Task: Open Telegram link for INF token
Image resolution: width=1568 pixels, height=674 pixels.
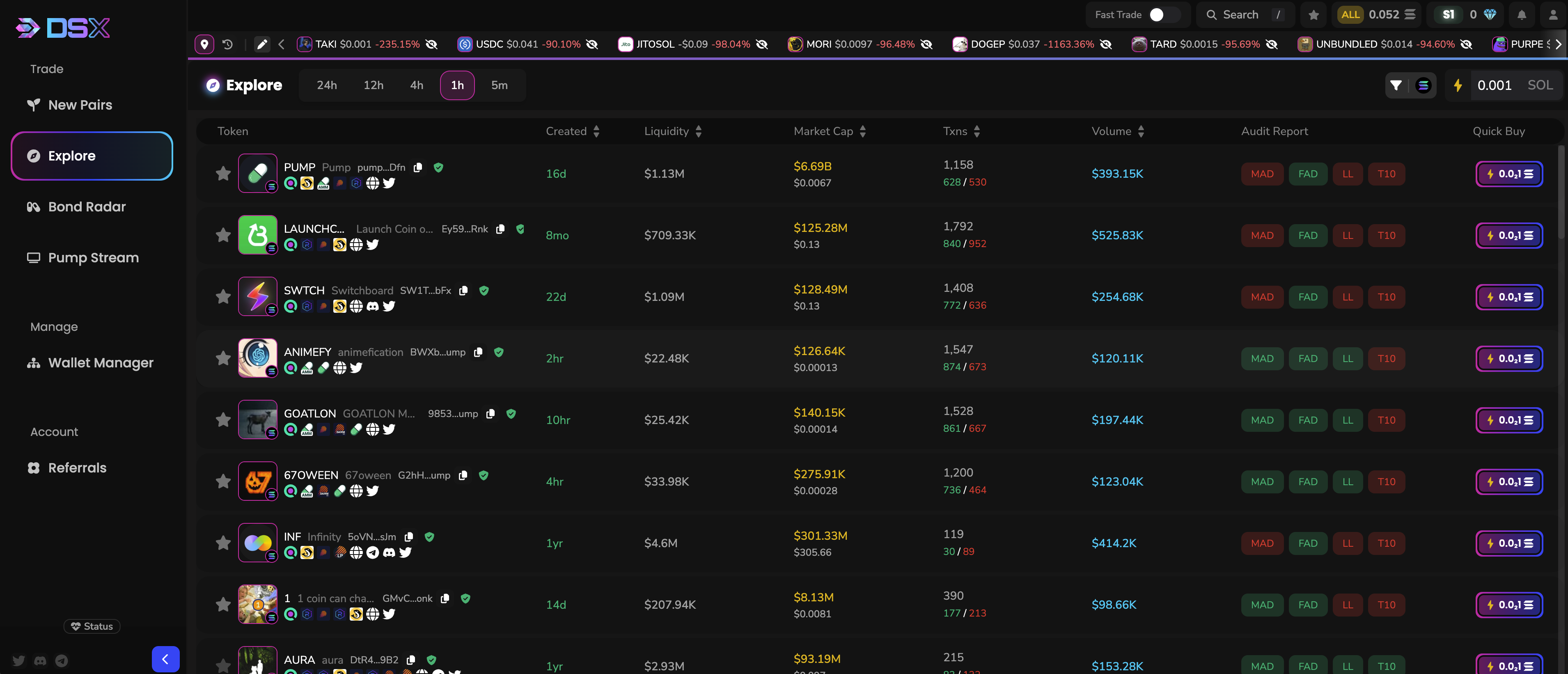Action: coord(373,552)
